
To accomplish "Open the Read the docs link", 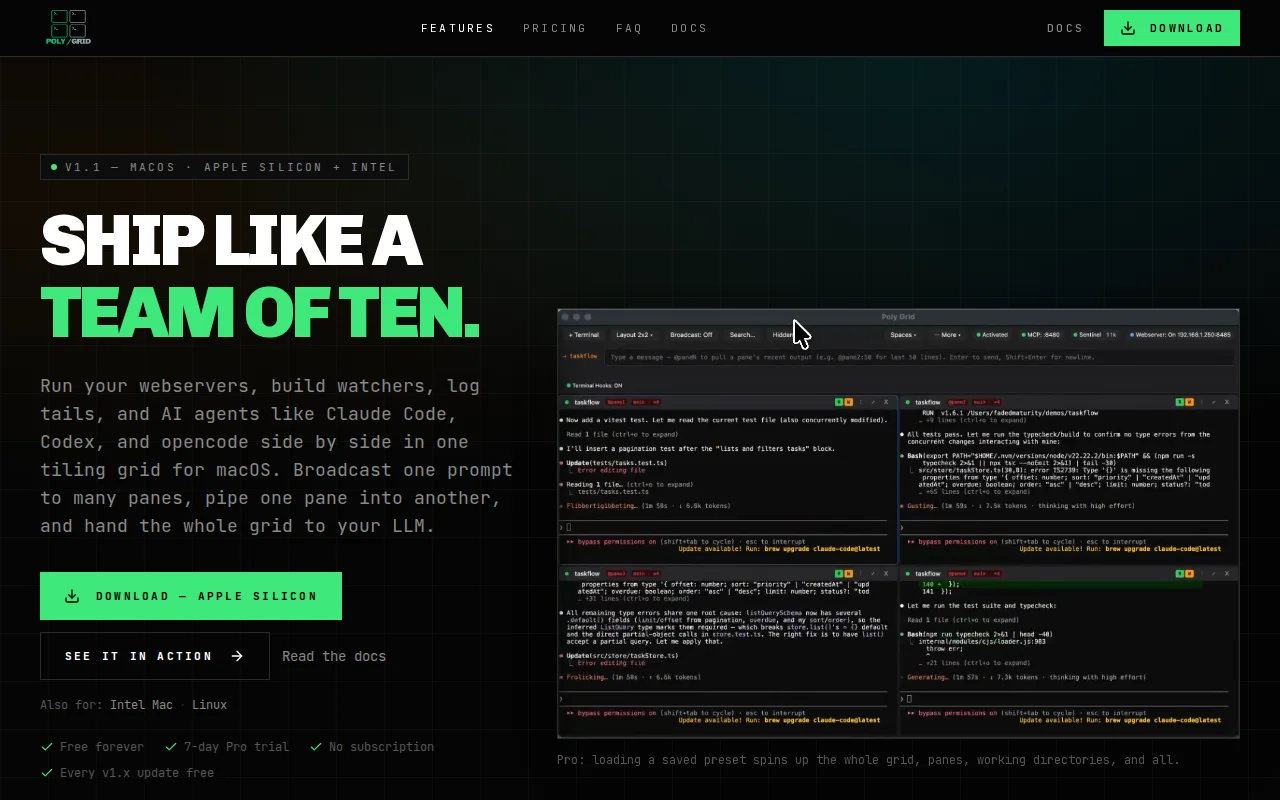I will 334,656.
